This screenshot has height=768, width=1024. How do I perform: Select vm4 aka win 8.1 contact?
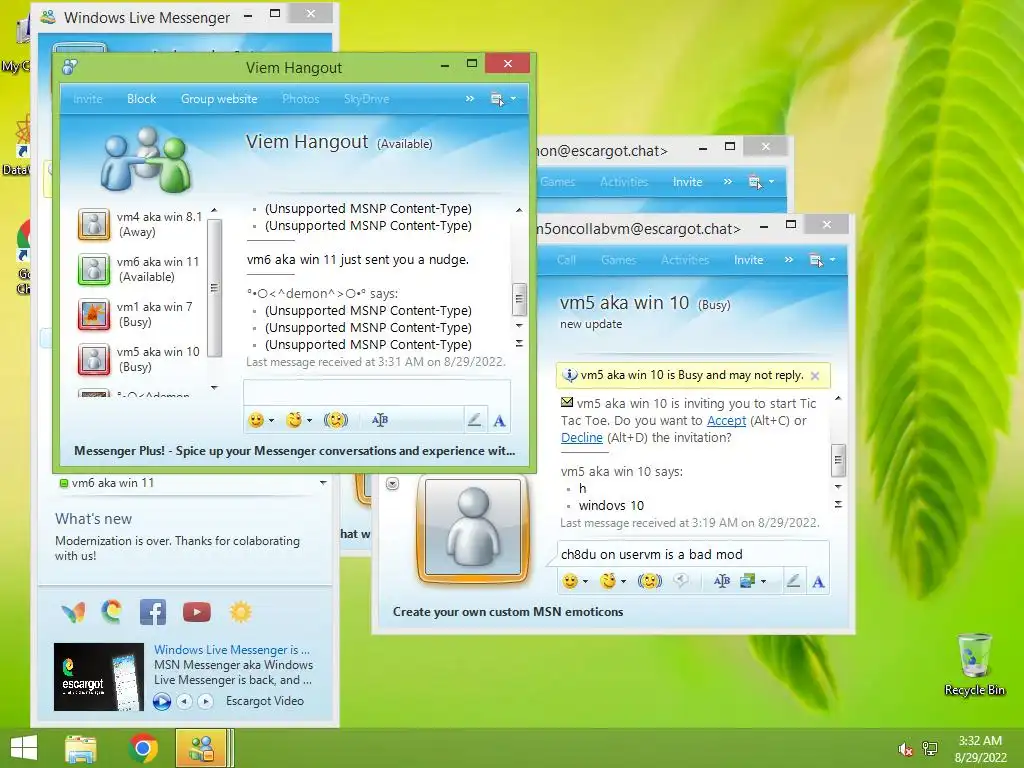click(140, 224)
